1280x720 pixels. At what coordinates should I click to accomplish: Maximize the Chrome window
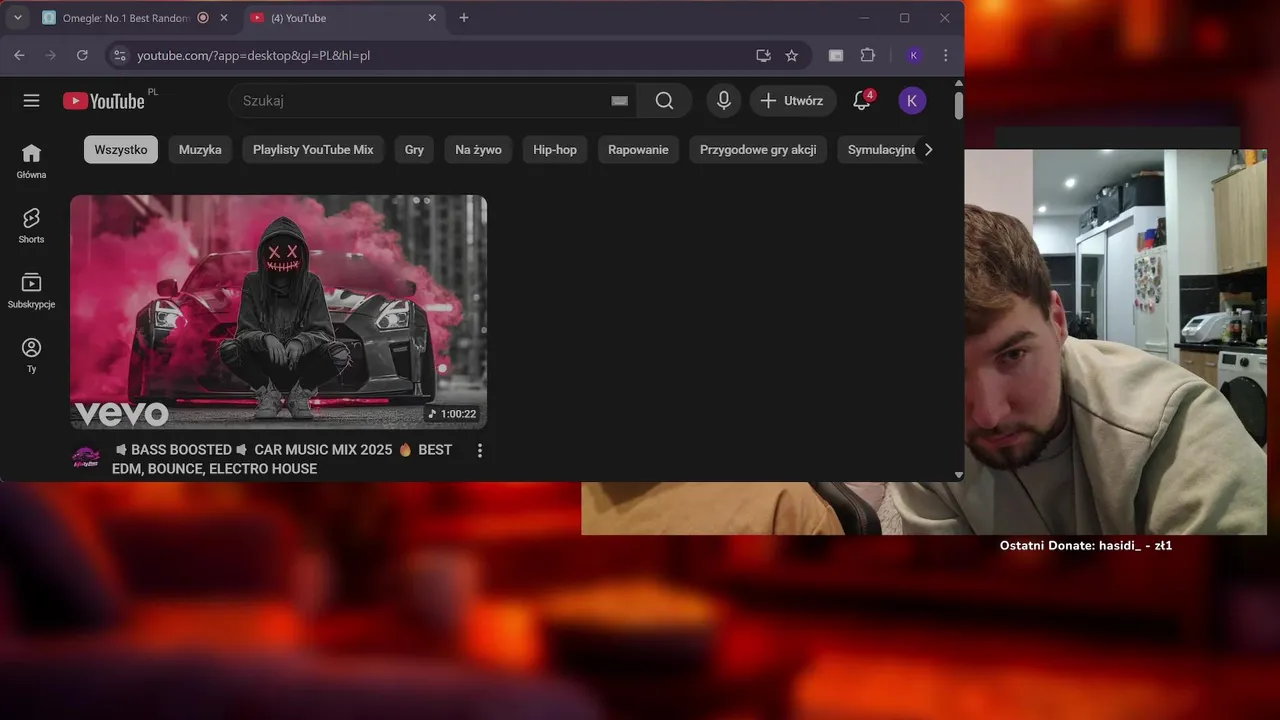click(904, 18)
